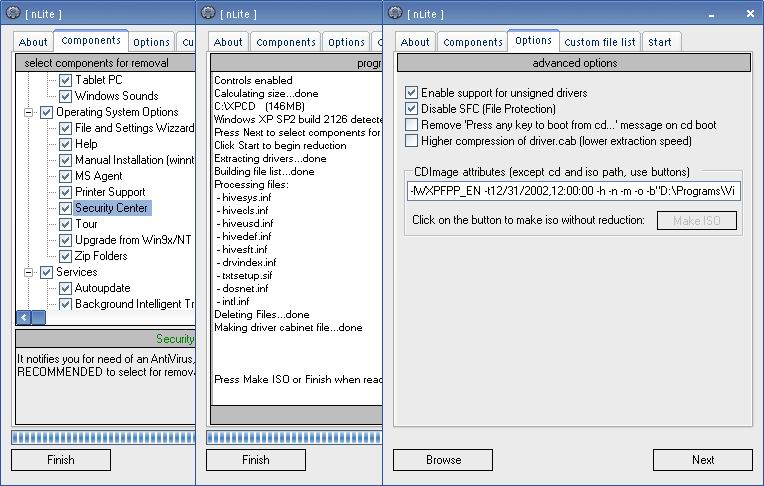
Task: Toggle the Services group checkbox
Action: pos(46,272)
